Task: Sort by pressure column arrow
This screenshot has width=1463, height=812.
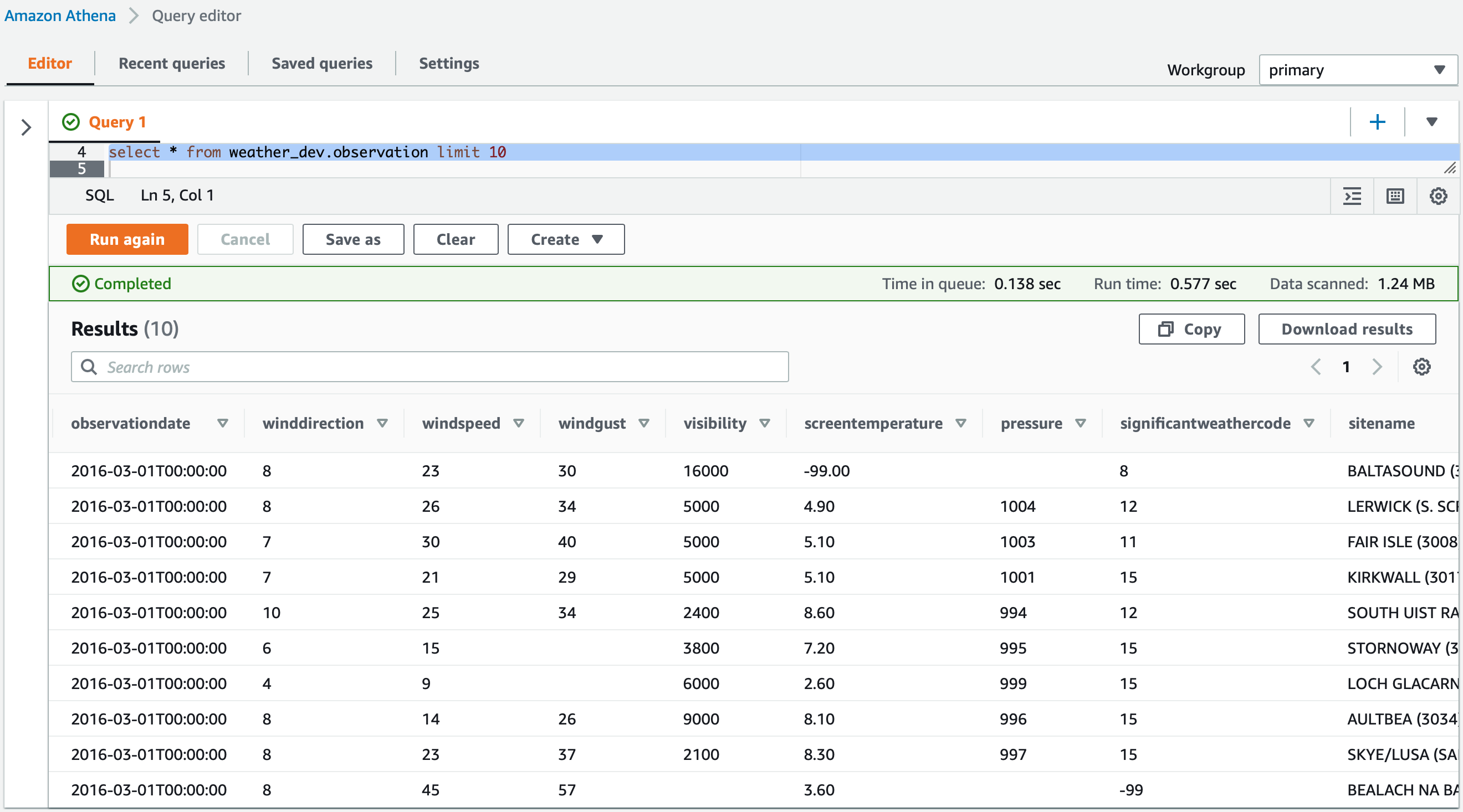Action: pos(1080,423)
